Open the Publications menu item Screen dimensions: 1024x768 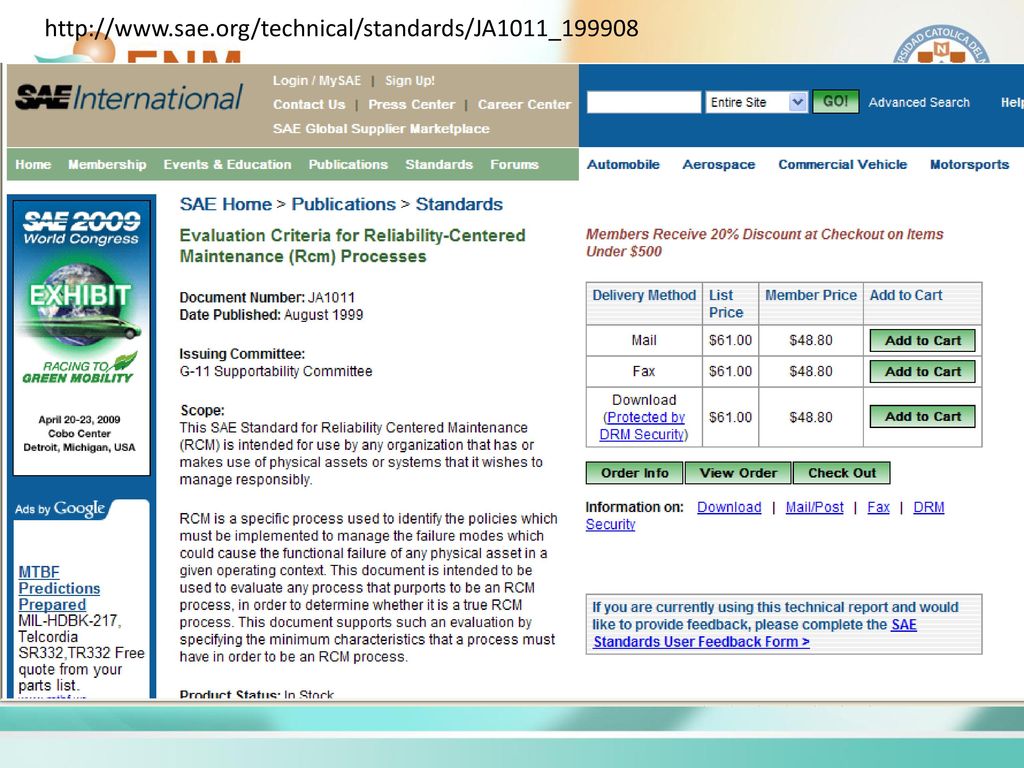pos(348,165)
